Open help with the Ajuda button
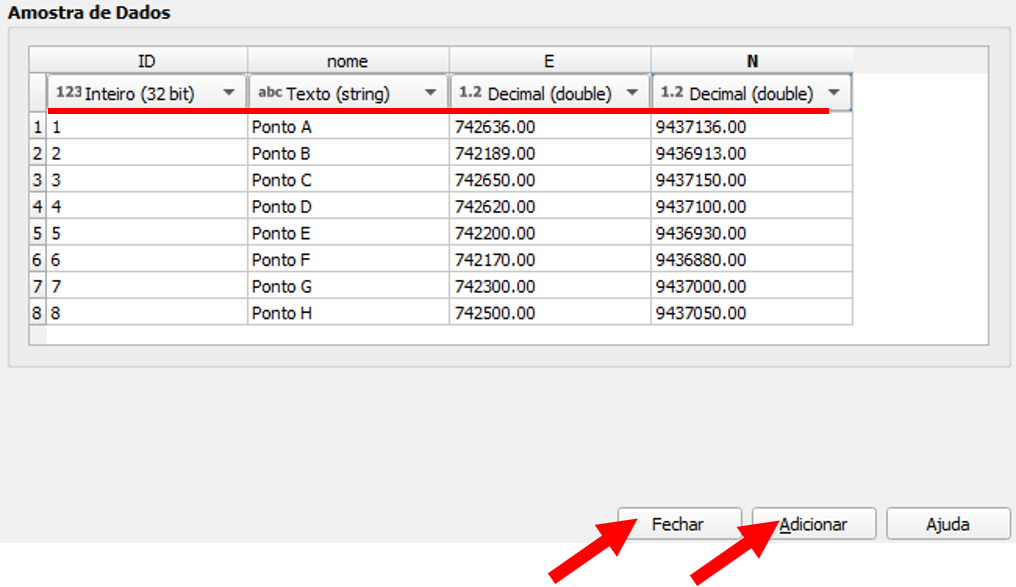The height and width of the screenshot is (587, 1016). 947,524
